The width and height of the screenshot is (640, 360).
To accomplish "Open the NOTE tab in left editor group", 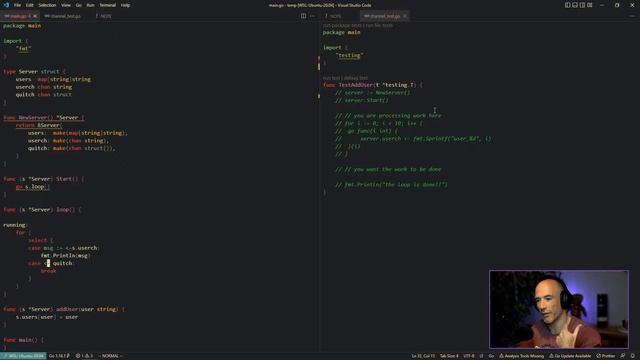I will point(104,16).
